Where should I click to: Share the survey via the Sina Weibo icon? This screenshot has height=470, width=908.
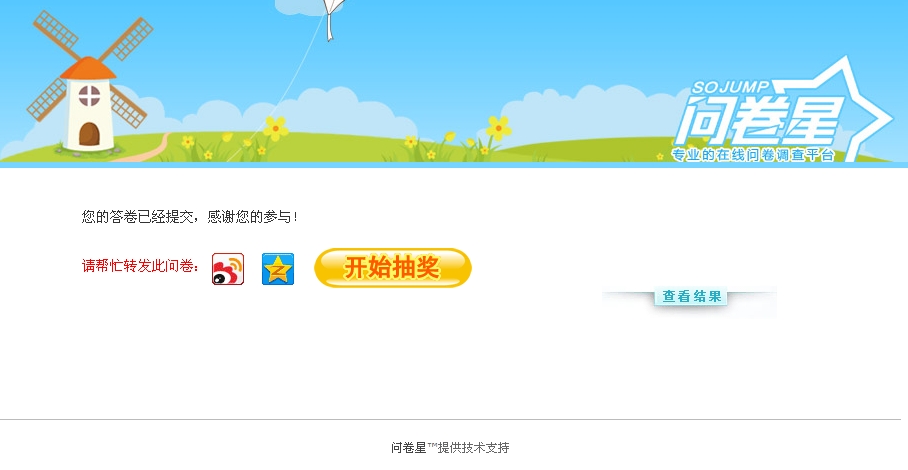pos(228,269)
